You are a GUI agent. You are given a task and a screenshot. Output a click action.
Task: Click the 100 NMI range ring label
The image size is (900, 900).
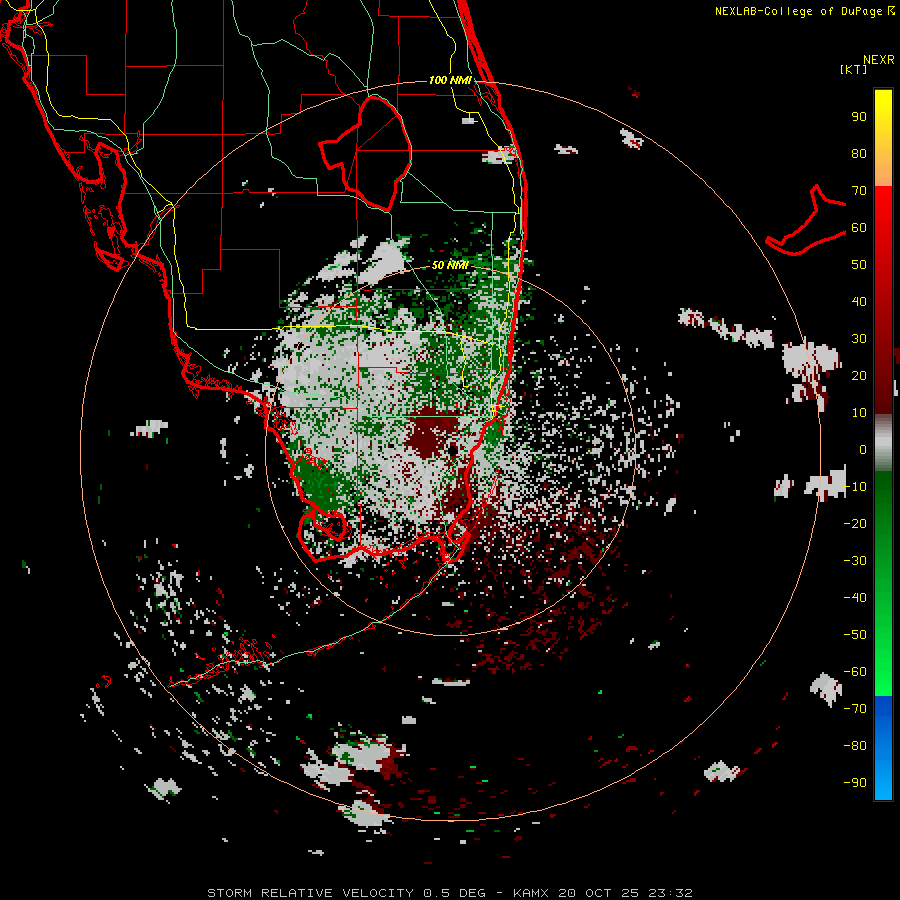coord(450,80)
